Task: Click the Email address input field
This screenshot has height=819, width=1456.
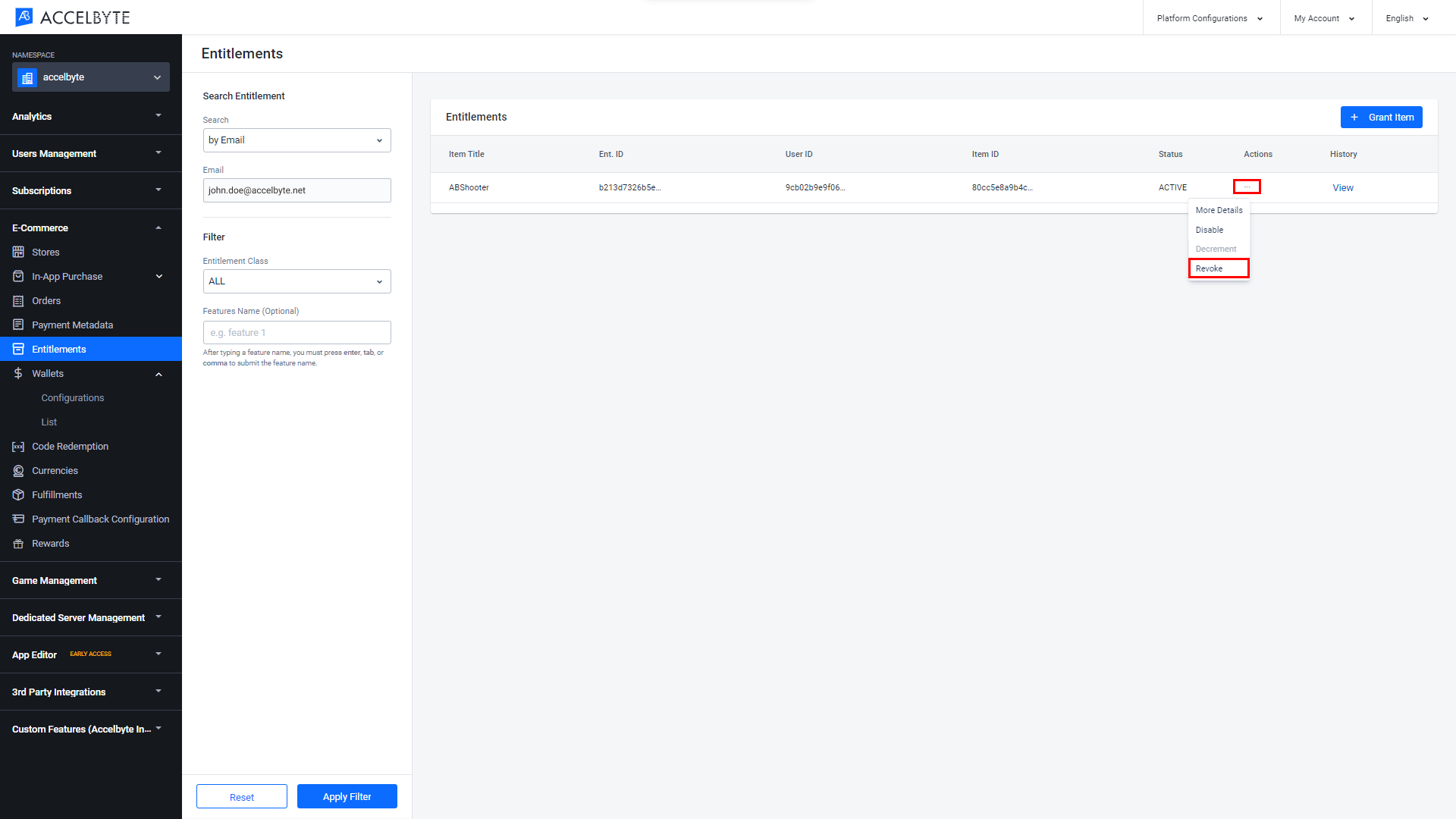Action: click(x=297, y=190)
